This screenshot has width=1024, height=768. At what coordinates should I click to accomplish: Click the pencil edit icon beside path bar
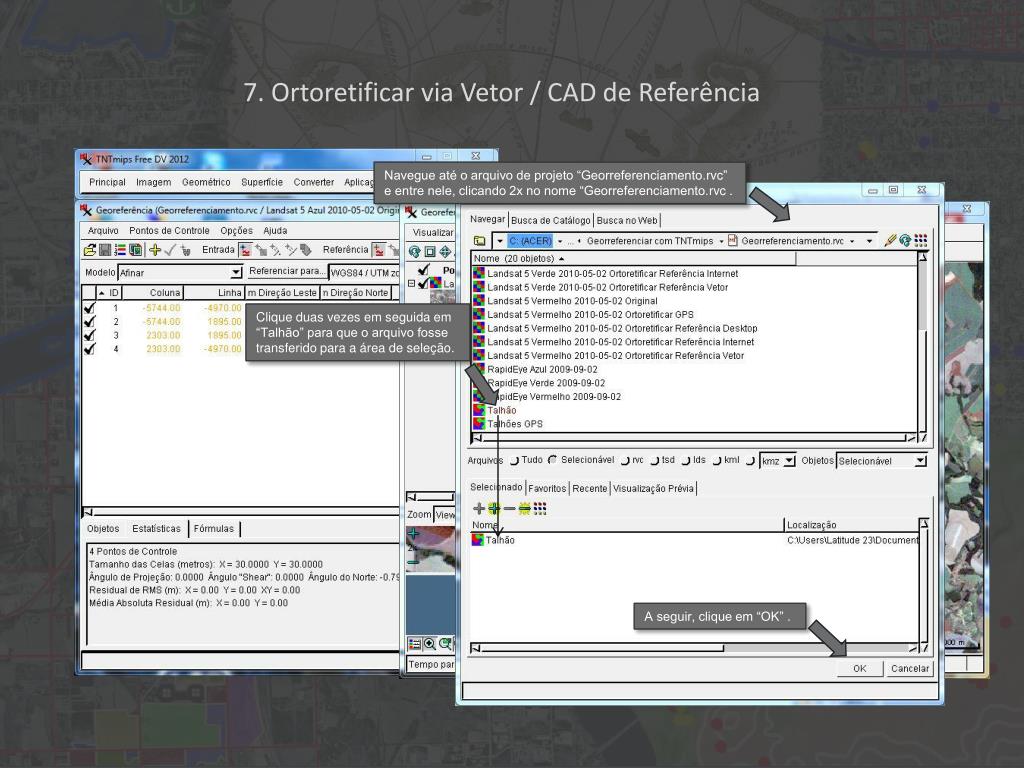(x=889, y=240)
